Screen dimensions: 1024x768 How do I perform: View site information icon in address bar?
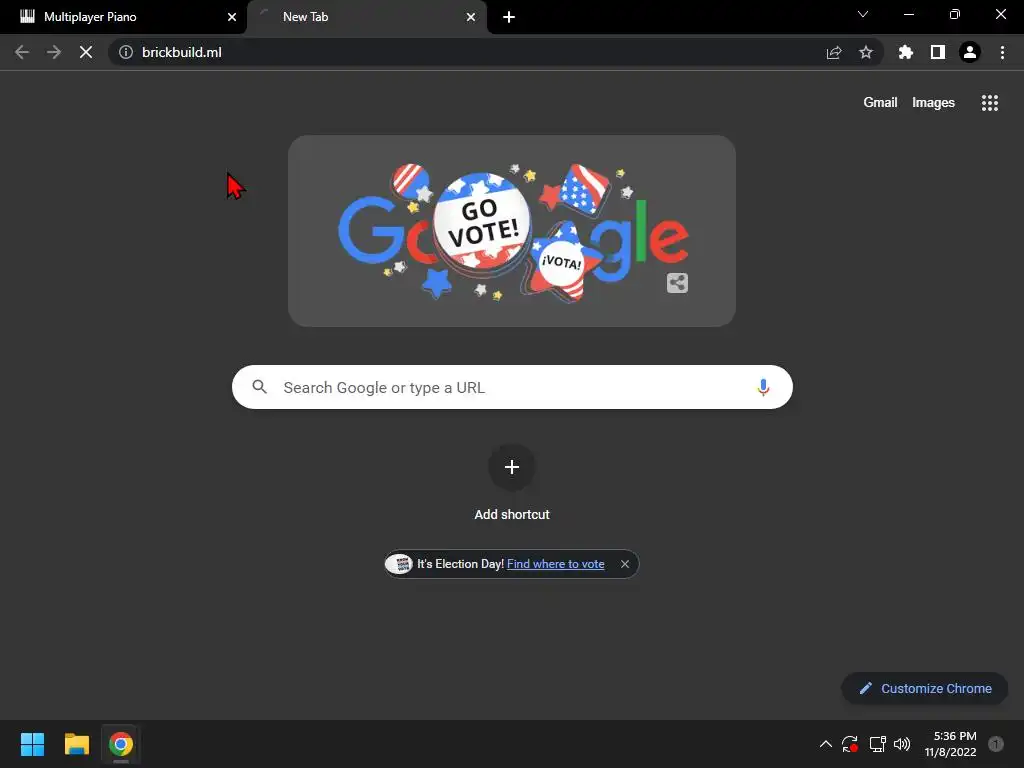126,52
